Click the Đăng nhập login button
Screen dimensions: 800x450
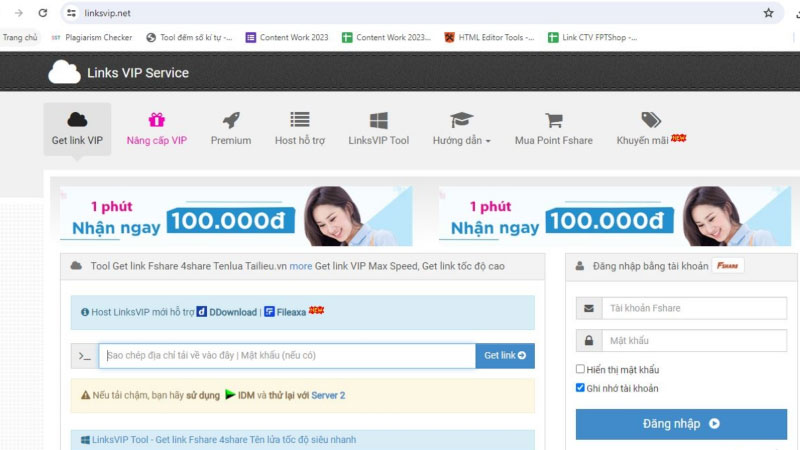coord(681,423)
